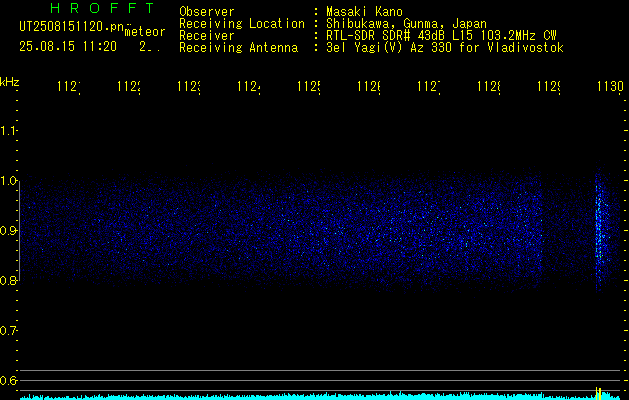Click the gray vertical bar beside 0.9 kHz
629x400 pixels.
point(19,231)
